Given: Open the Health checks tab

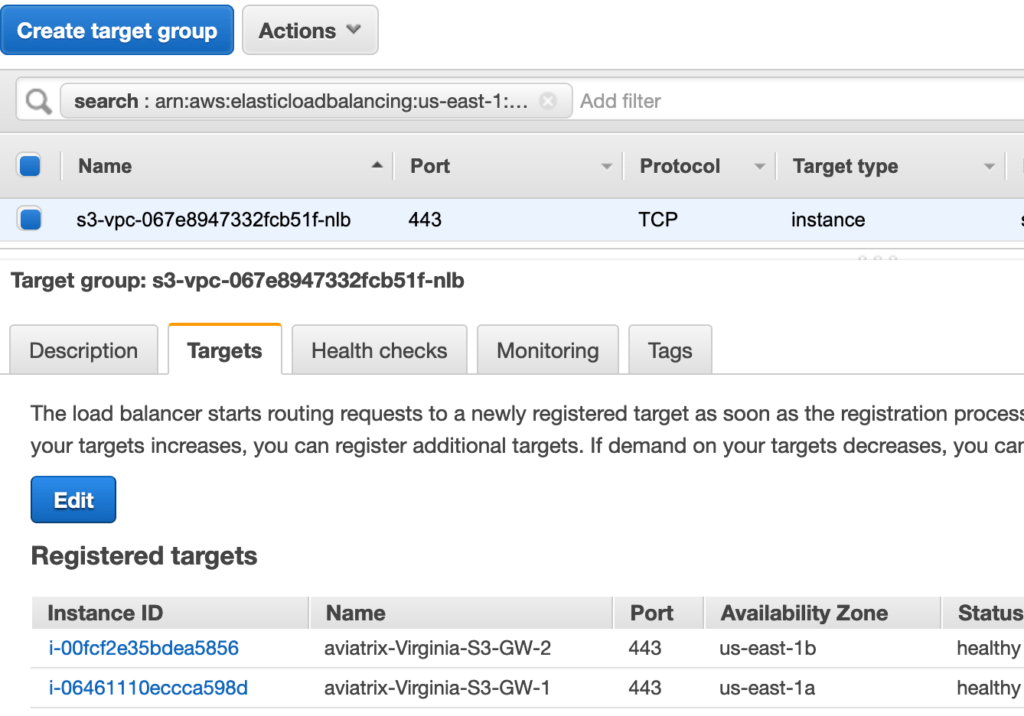Looking at the screenshot, I should click(x=379, y=351).
